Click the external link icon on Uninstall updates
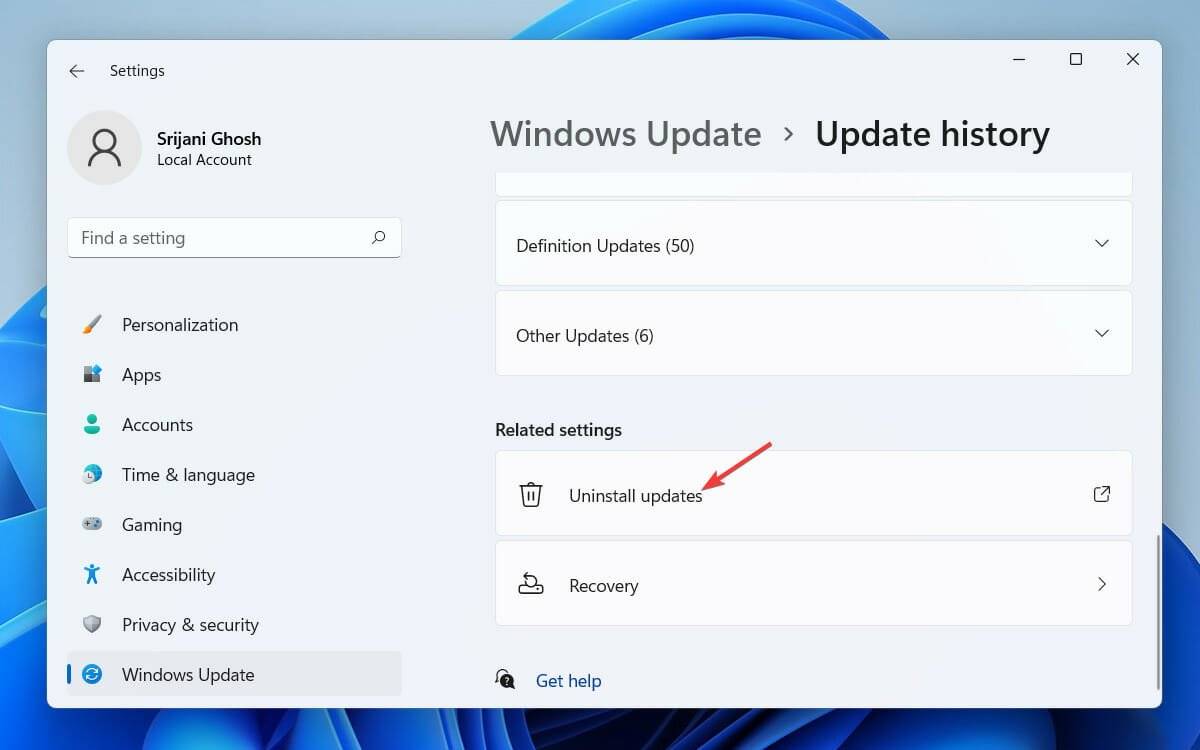1200x750 pixels. point(1101,494)
